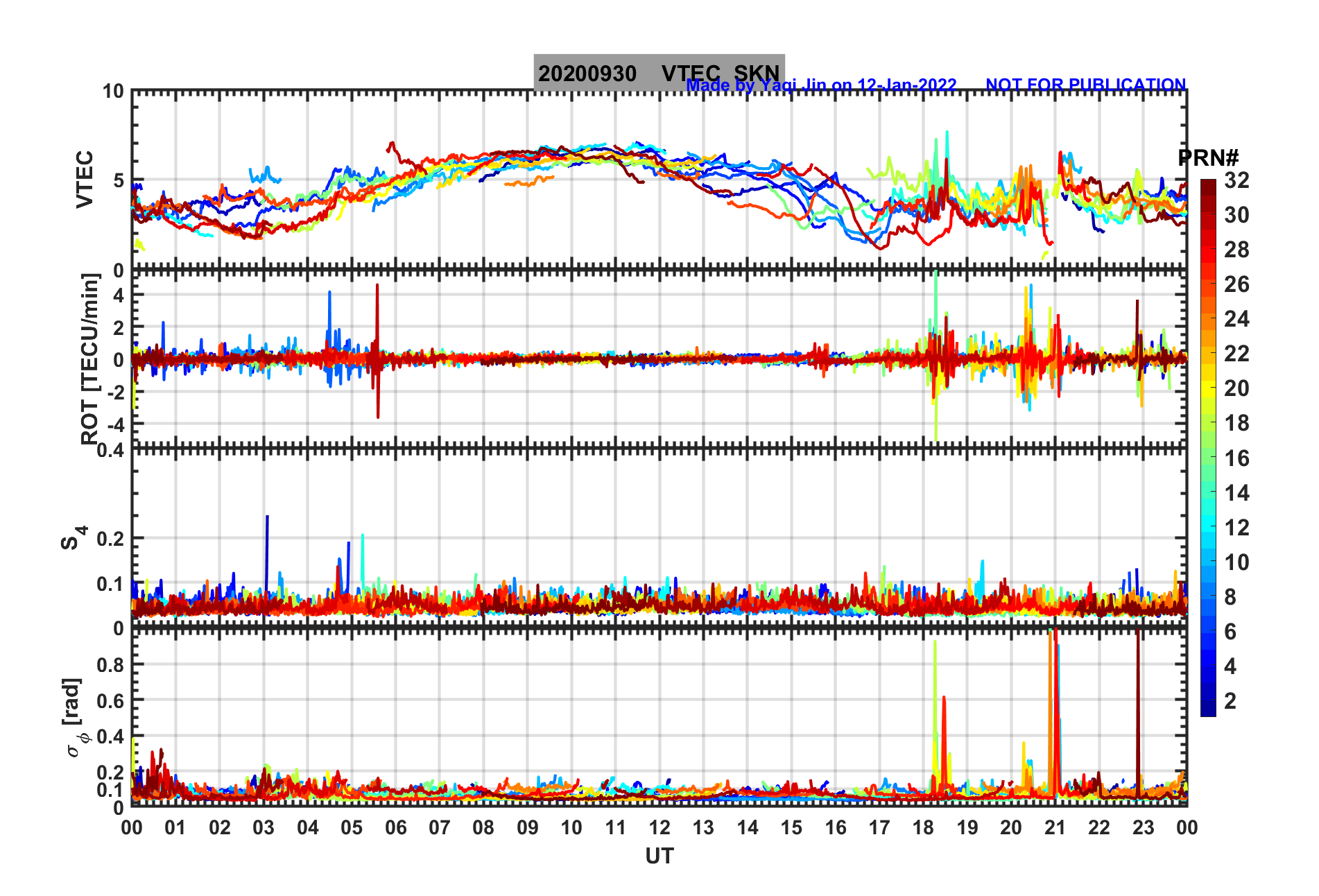The height and width of the screenshot is (896, 1319).
Task: Click x-axis tick label 23
Action: click(1143, 827)
